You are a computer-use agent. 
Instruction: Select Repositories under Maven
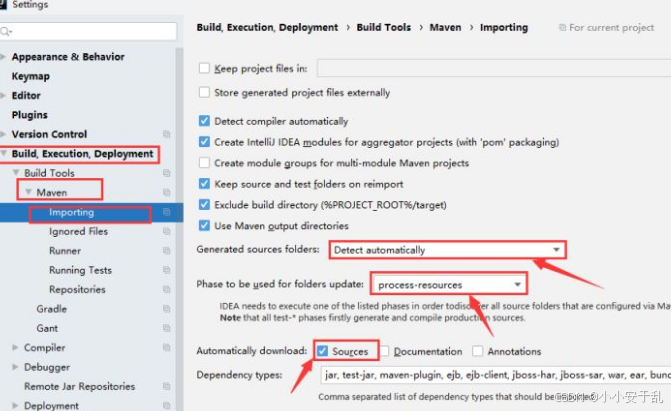click(x=77, y=289)
